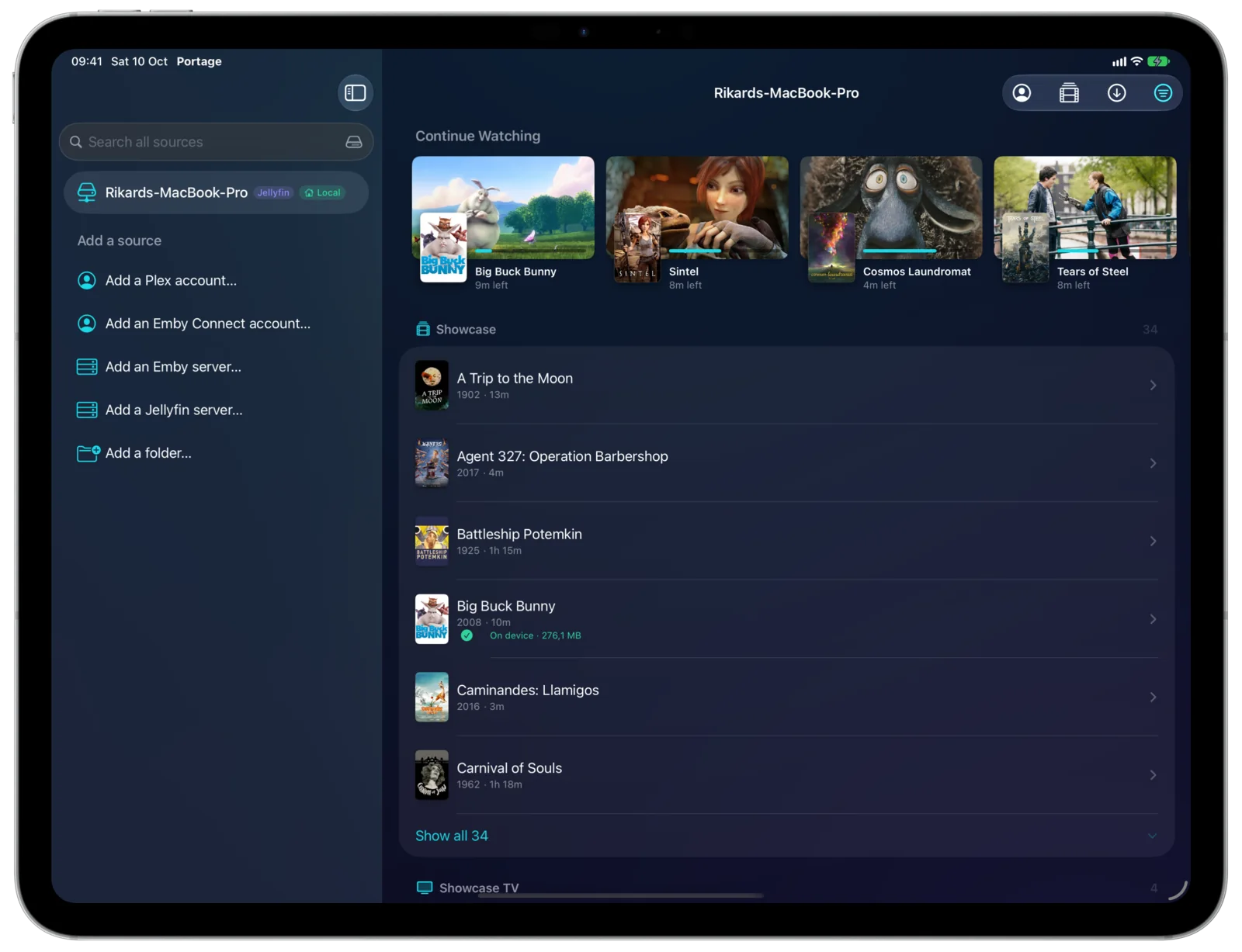The image size is (1242, 952).
Task: Resume Tears of Steel thumbnail
Action: pyautogui.click(x=1085, y=207)
